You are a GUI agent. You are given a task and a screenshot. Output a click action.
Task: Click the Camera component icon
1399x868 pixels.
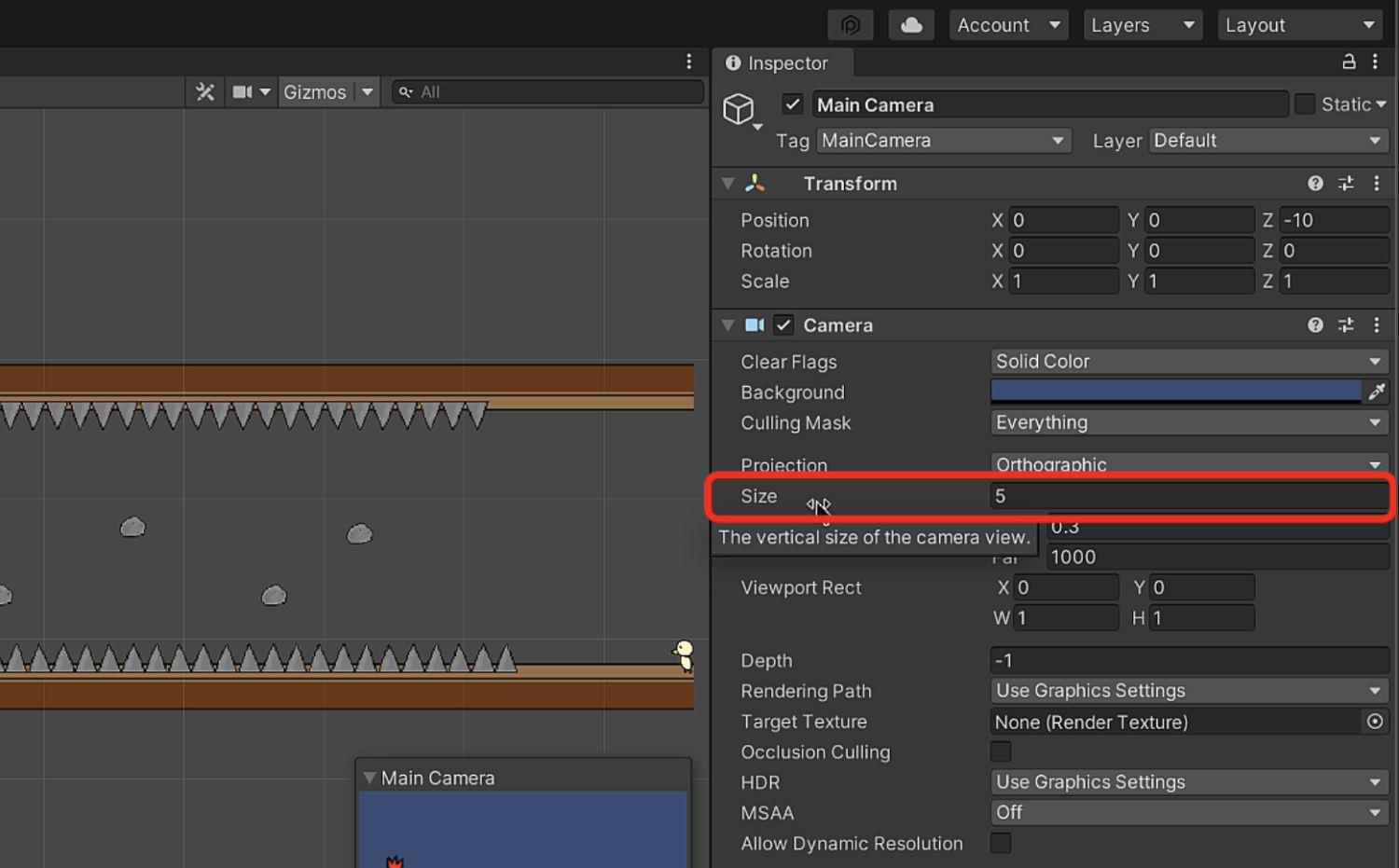click(755, 325)
